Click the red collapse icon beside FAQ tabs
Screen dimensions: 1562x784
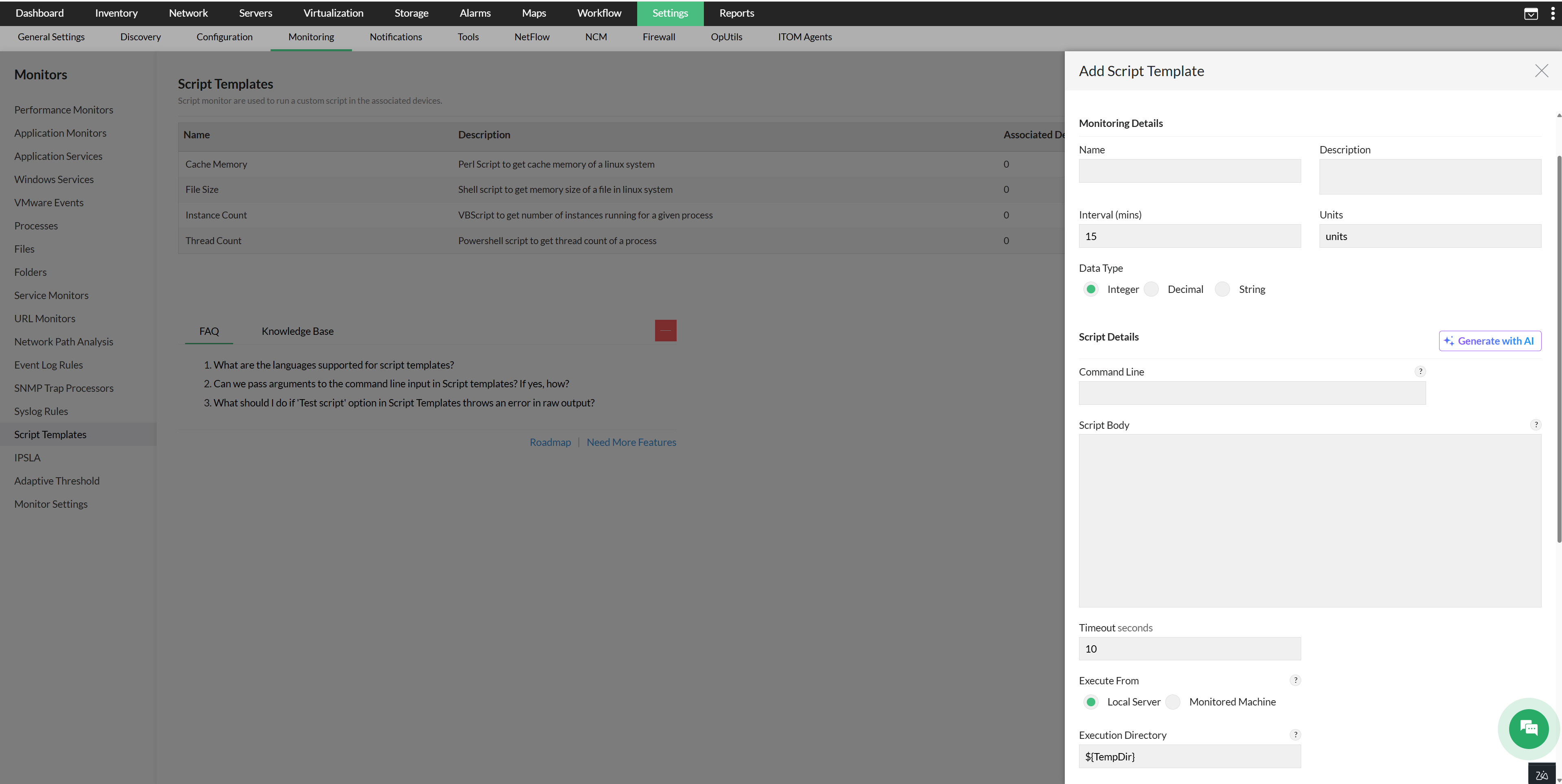pos(665,330)
